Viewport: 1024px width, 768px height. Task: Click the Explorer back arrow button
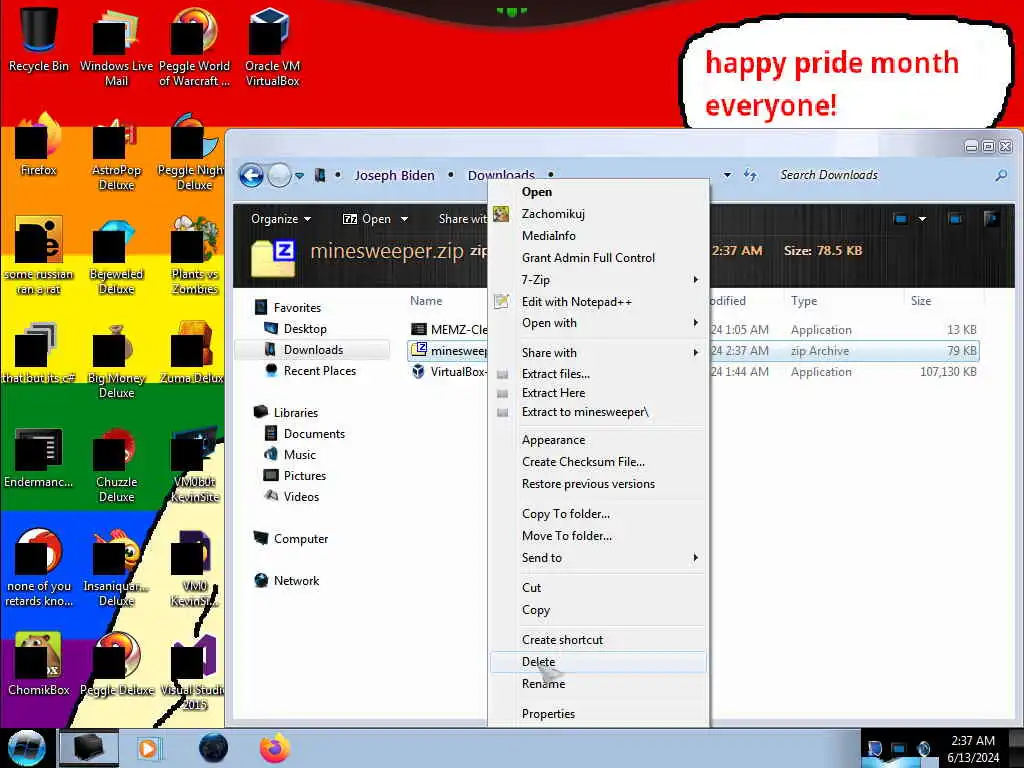(x=251, y=175)
